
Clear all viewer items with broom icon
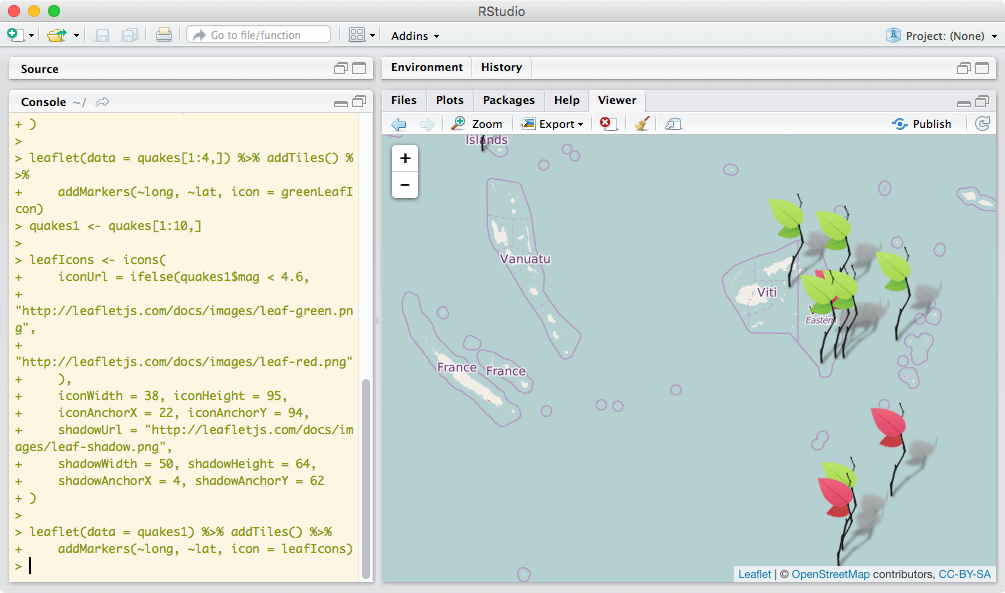642,124
